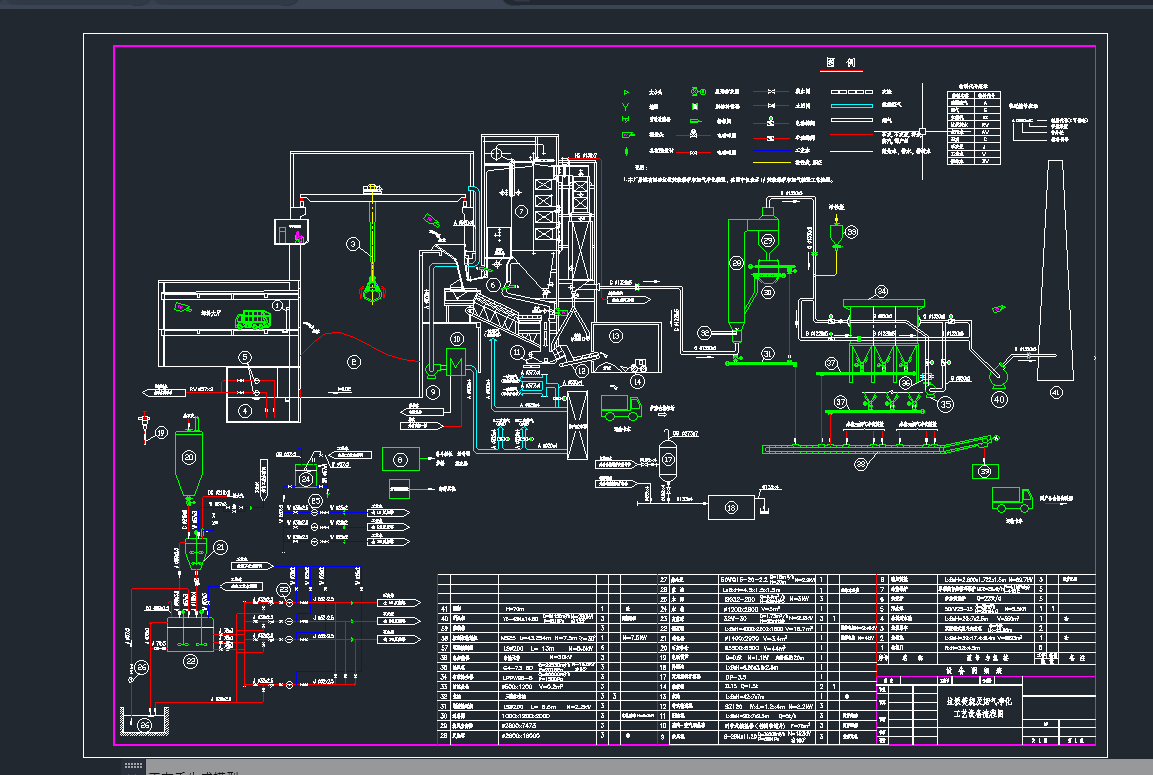Viewport: 1153px width, 775px height.
Task: Select the drawing title text in the title block
Action: coord(978,707)
